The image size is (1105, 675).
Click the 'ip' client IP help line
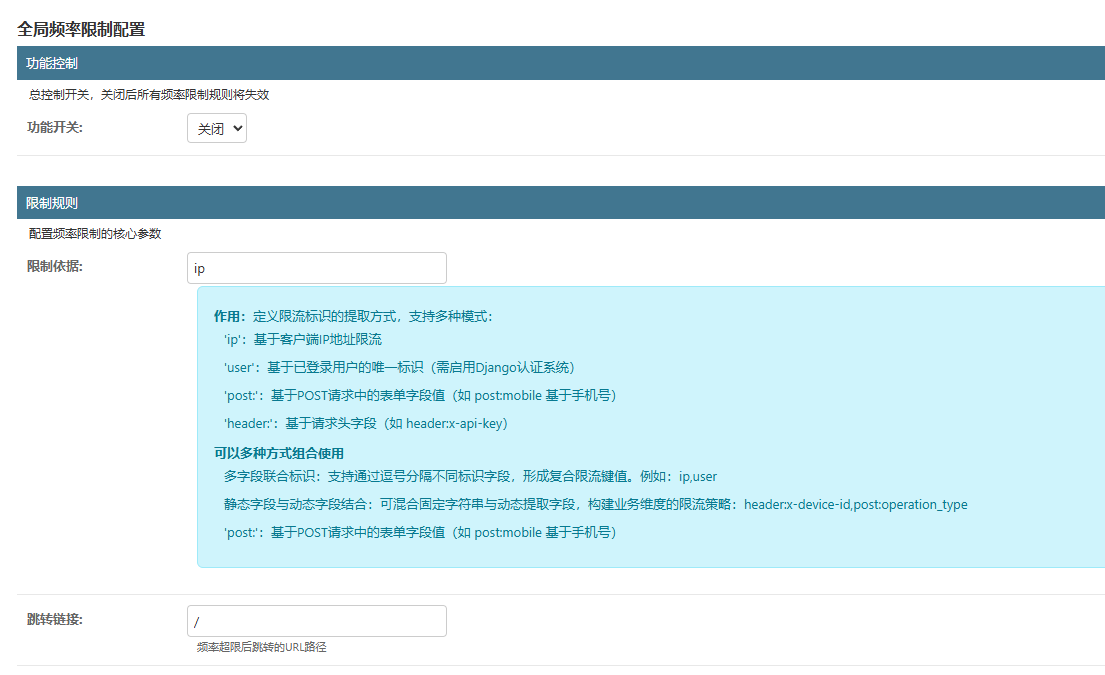[x=303, y=340]
